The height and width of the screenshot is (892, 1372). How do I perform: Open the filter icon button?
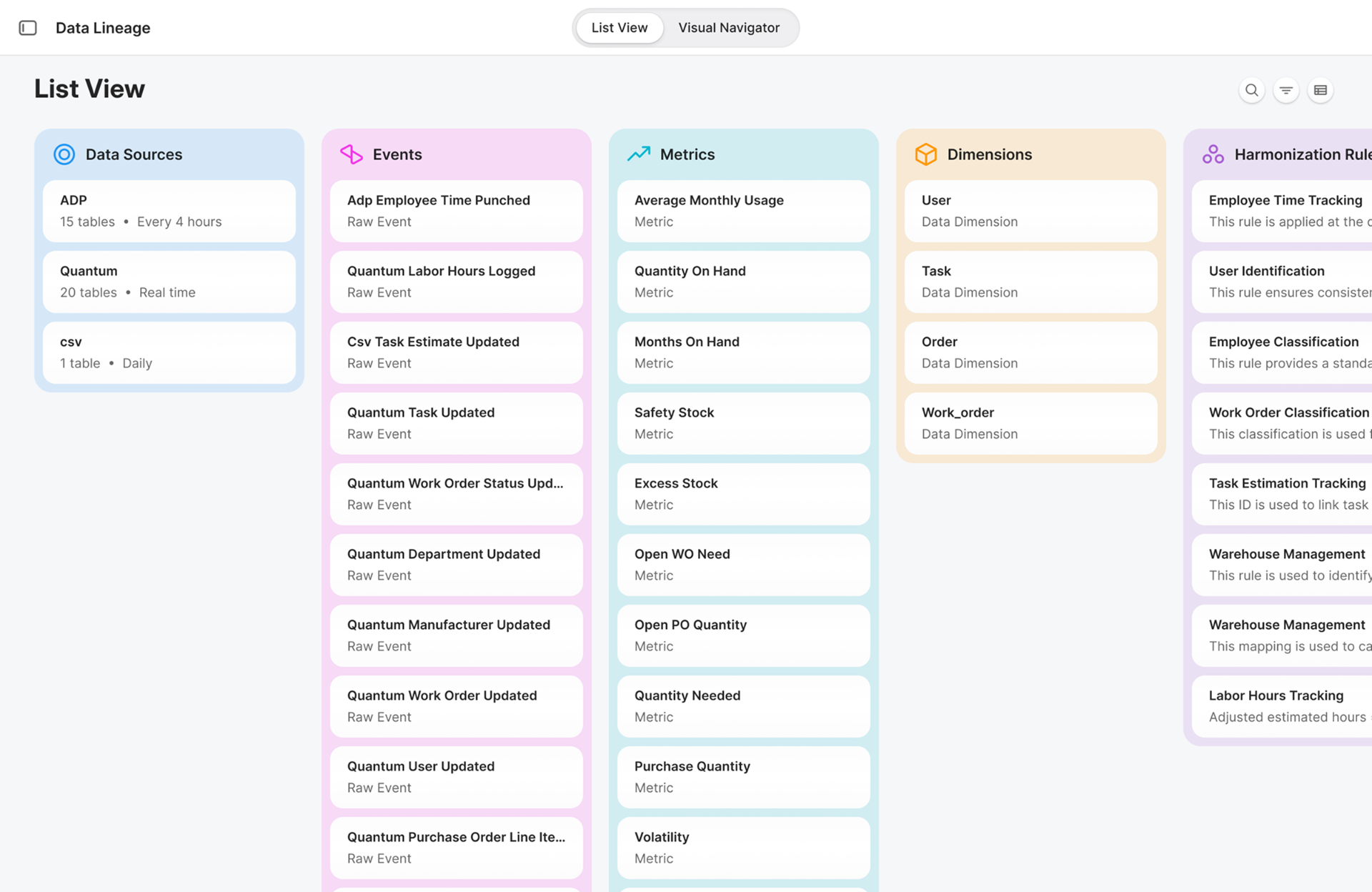coord(1286,90)
